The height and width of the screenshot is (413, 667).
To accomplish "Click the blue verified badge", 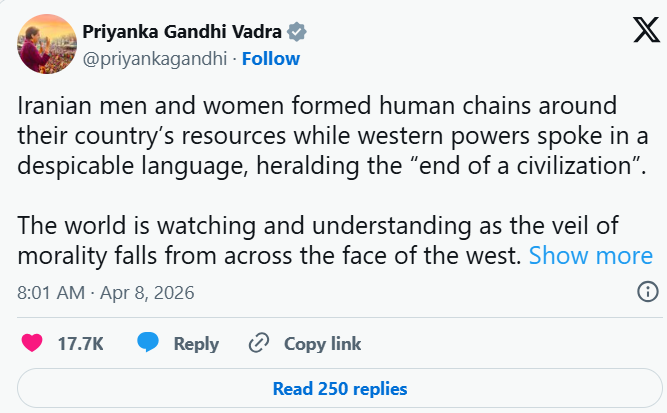I will click(297, 31).
